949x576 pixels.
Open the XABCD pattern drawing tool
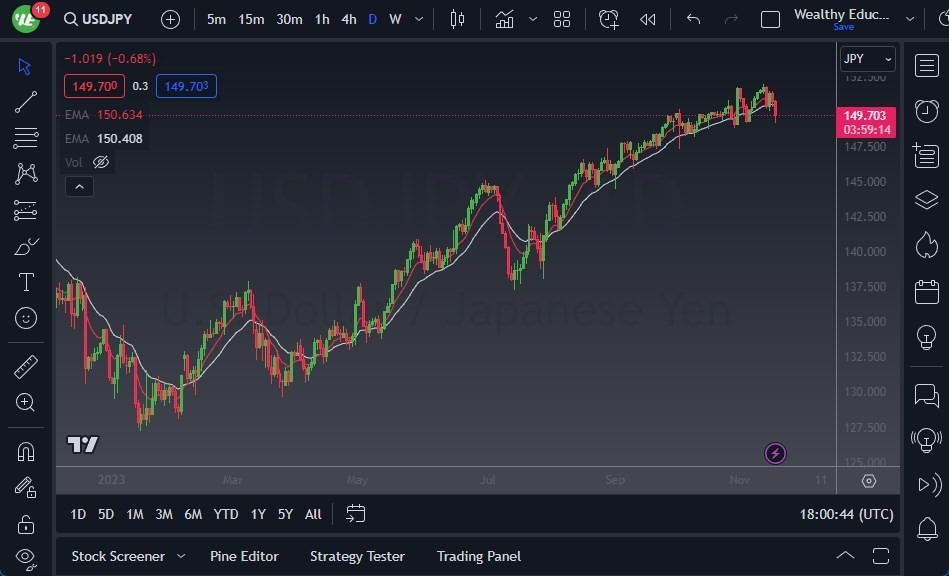point(25,173)
